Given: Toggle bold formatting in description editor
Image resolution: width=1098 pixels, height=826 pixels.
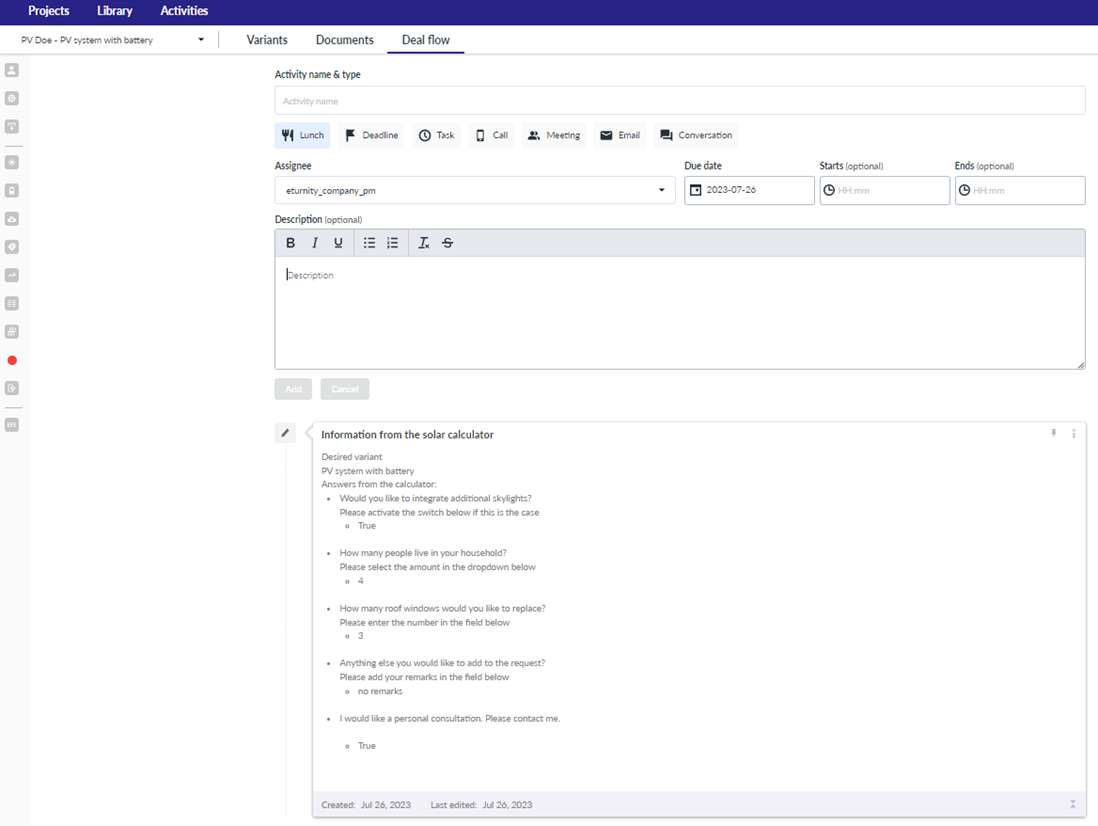Looking at the screenshot, I should pyautogui.click(x=290, y=243).
